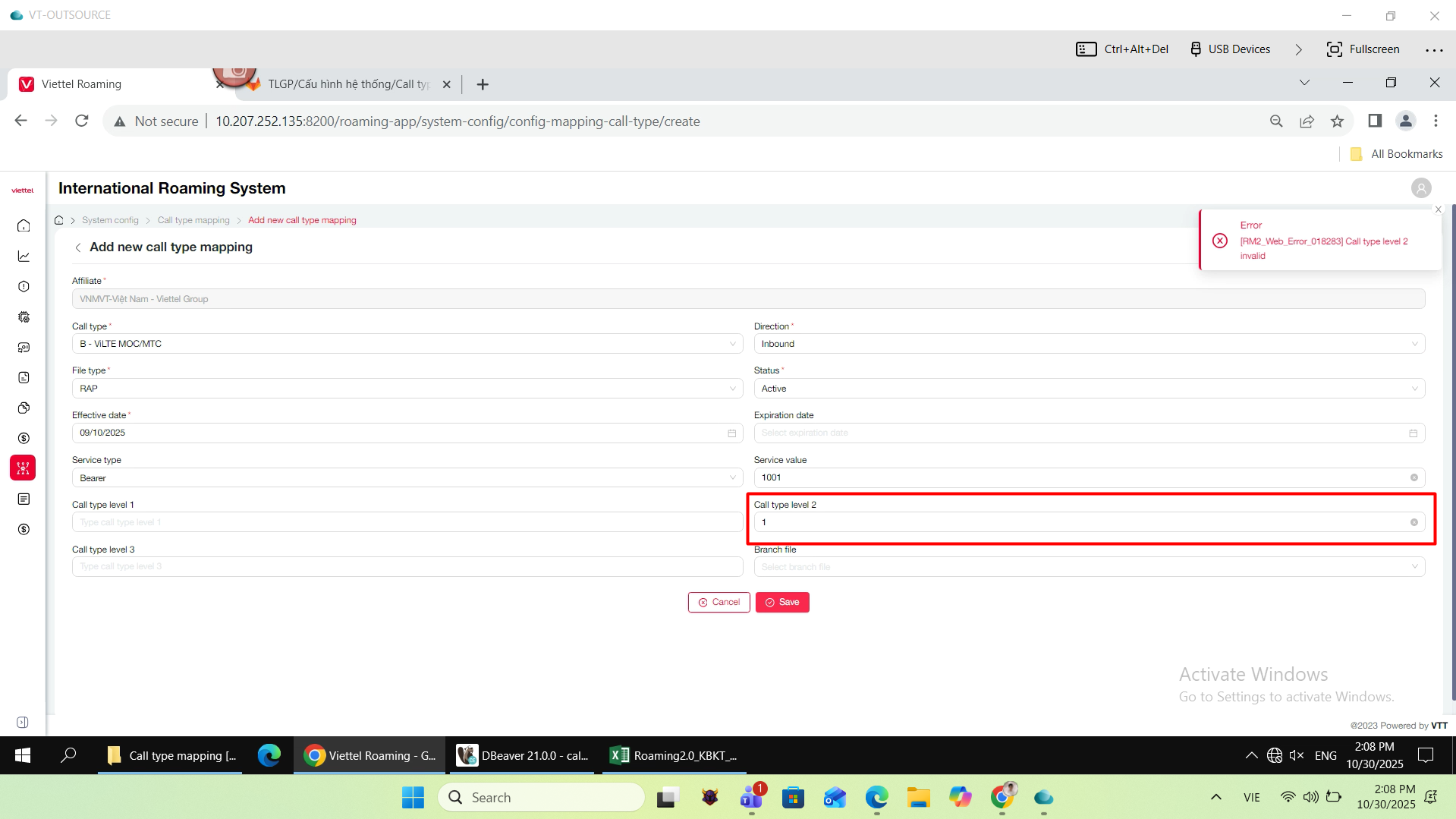1456x819 pixels.
Task: Click the Call type level 1 input
Action: coord(407,522)
